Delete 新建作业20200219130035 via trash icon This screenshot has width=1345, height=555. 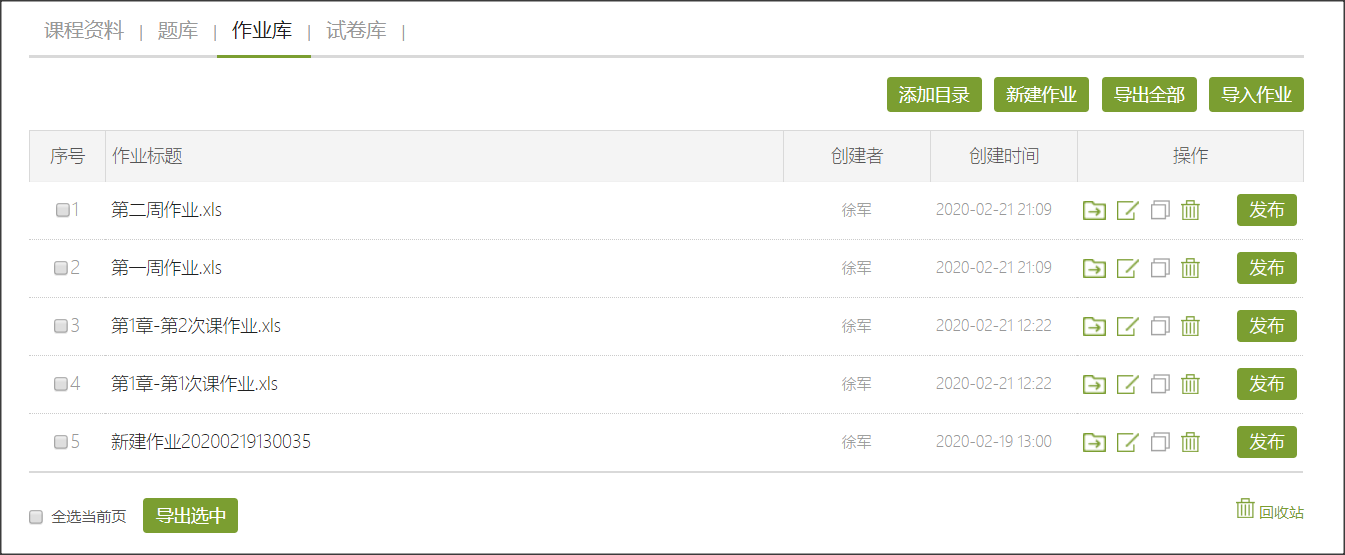click(1190, 442)
